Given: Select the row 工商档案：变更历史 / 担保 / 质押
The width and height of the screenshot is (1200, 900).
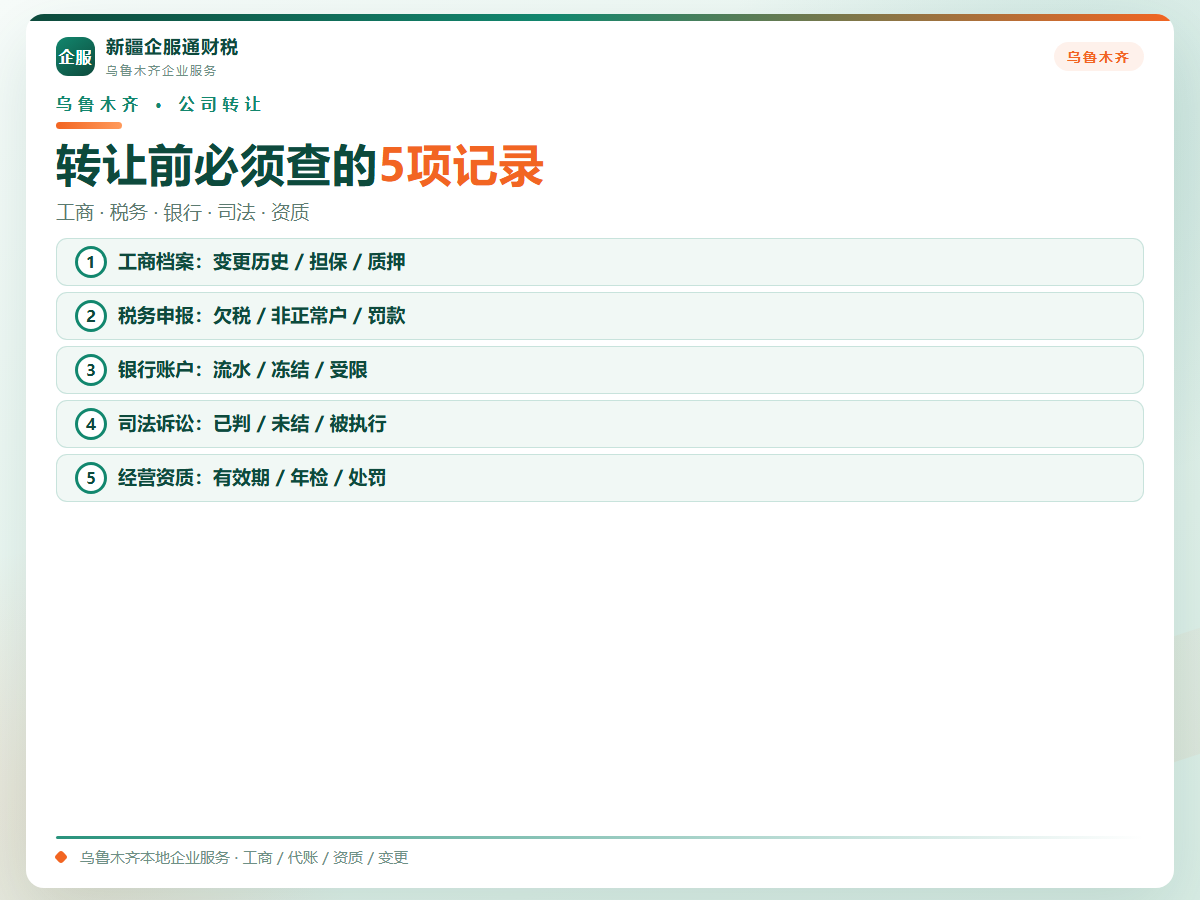Looking at the screenshot, I should point(600,262).
